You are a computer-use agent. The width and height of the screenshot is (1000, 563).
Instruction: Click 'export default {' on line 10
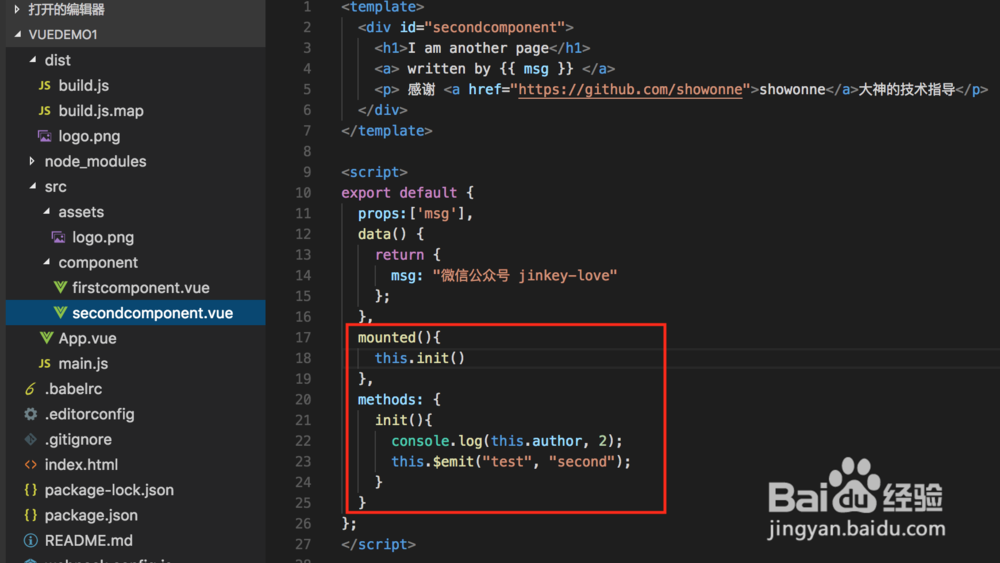408,193
